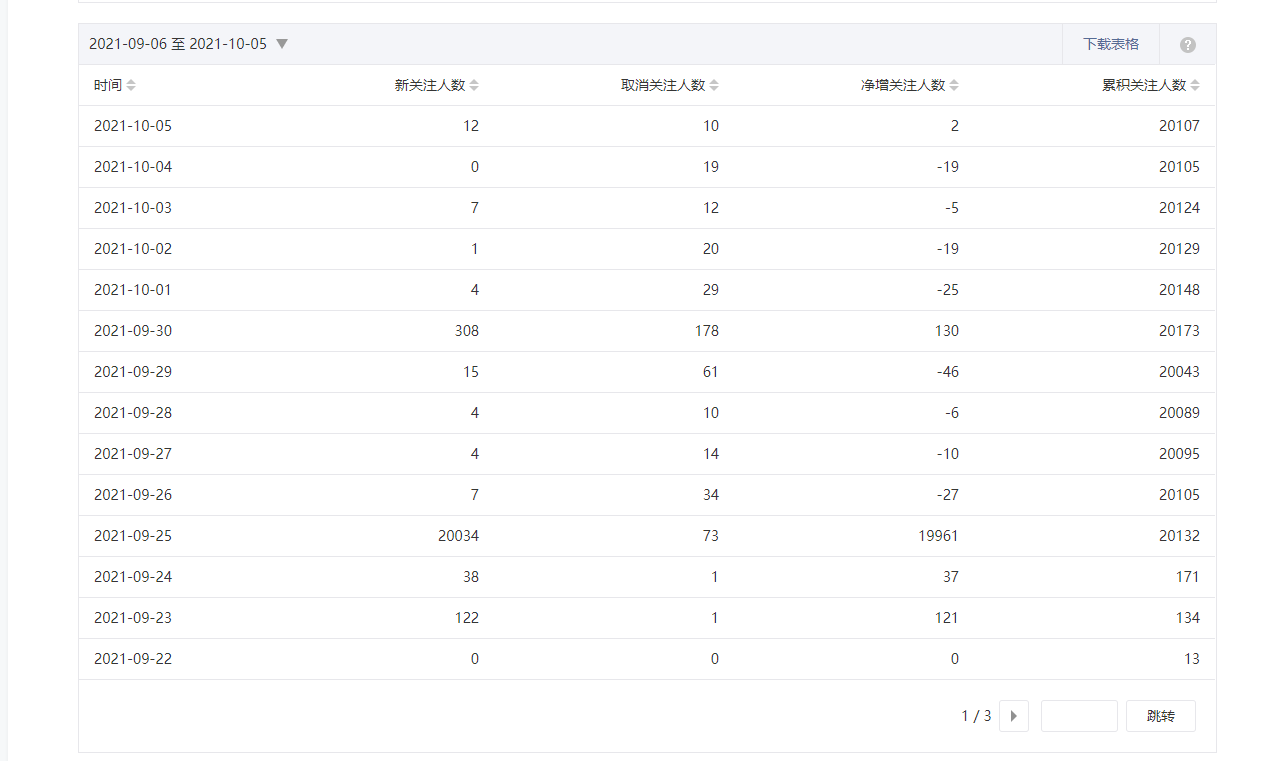Select the 2021-09-25 row date
The image size is (1265, 761).
(133, 536)
